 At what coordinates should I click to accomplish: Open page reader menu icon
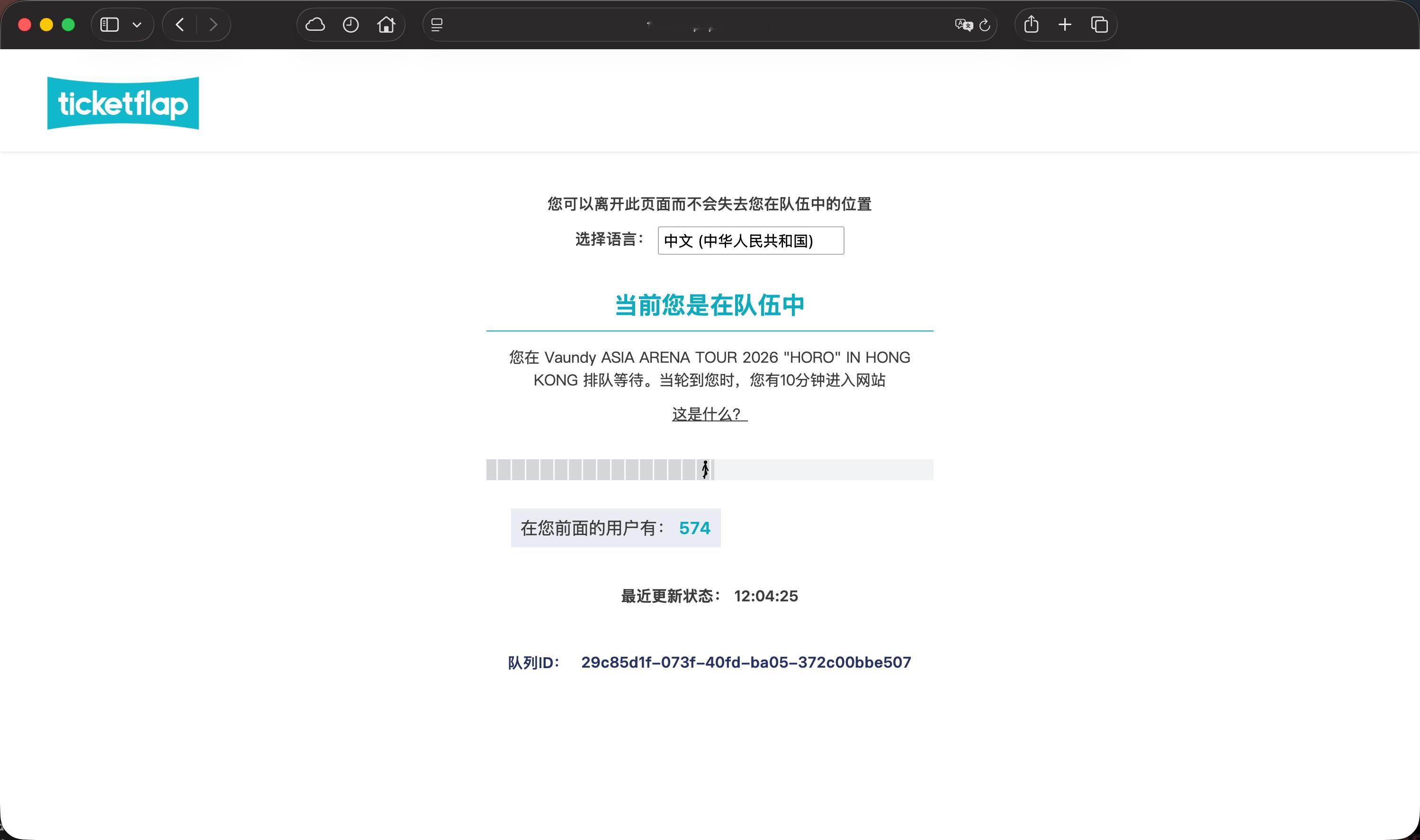(x=437, y=25)
